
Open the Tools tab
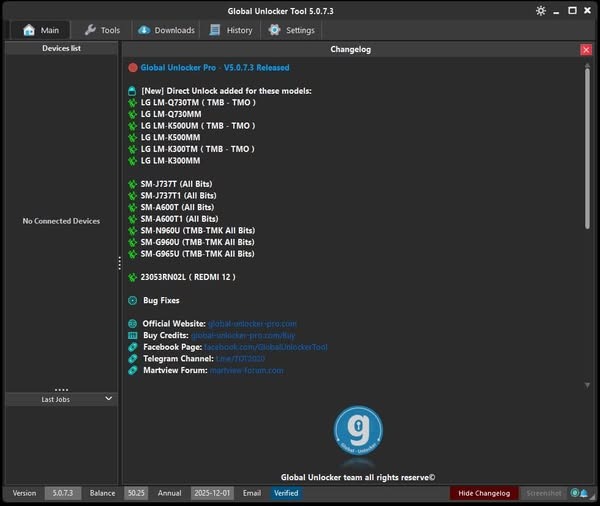click(x=102, y=30)
